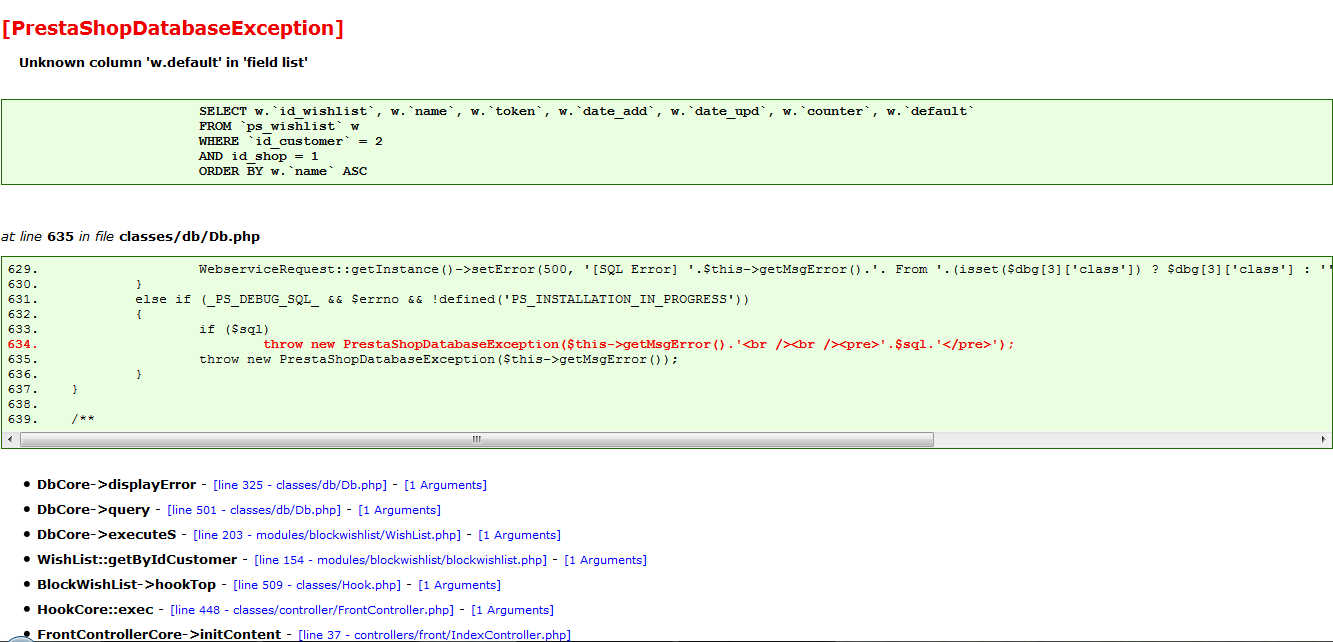
Task: Click code line 629 WebserviceRequest statement
Action: tap(765, 269)
